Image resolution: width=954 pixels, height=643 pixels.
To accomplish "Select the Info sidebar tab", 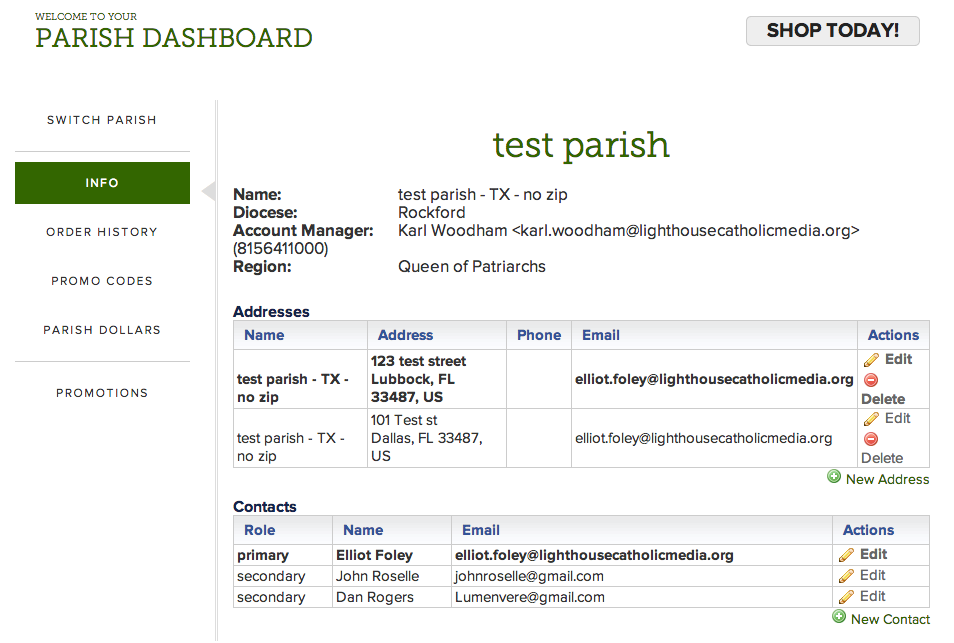I will pyautogui.click(x=102, y=183).
